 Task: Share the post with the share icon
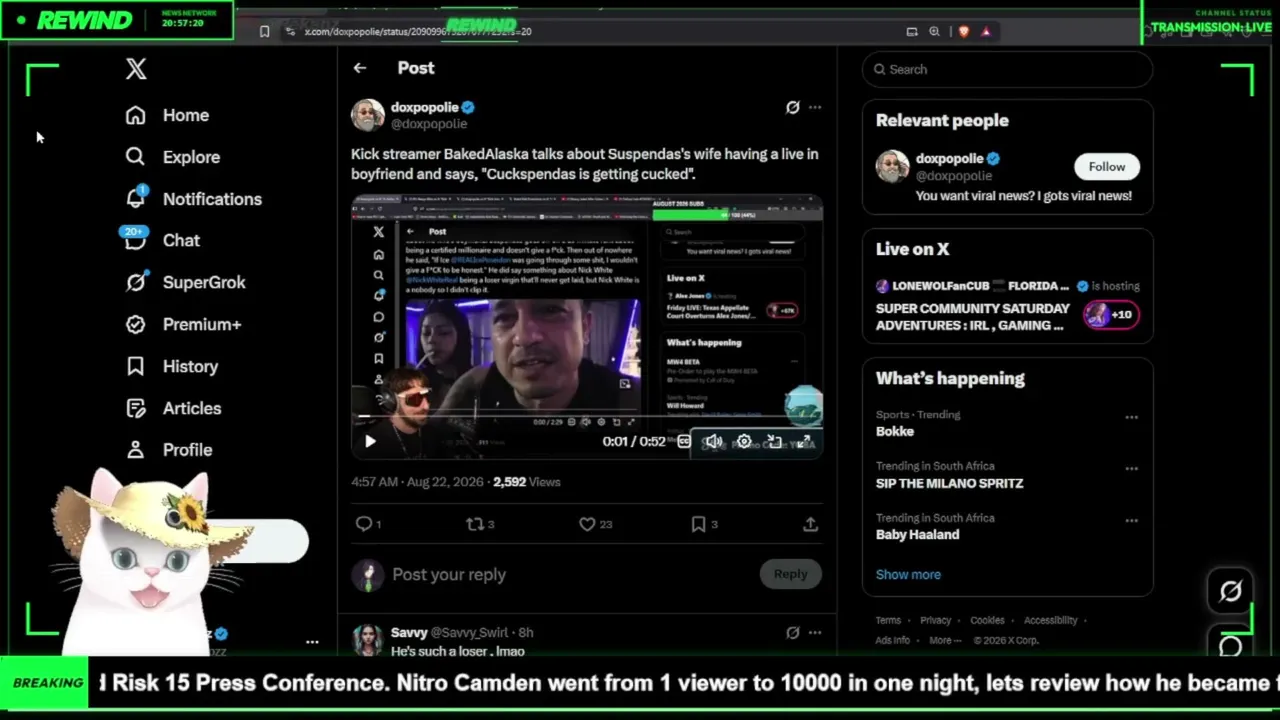point(810,524)
